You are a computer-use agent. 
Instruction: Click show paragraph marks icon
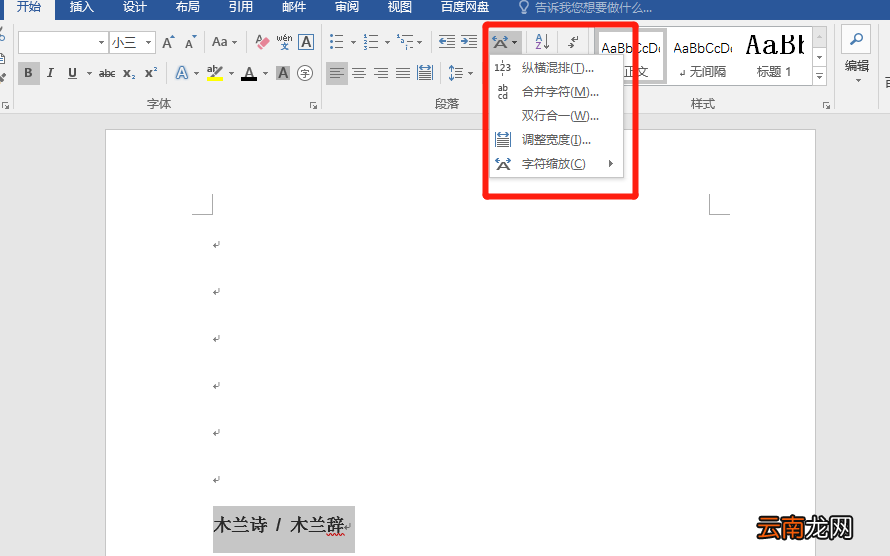point(573,42)
